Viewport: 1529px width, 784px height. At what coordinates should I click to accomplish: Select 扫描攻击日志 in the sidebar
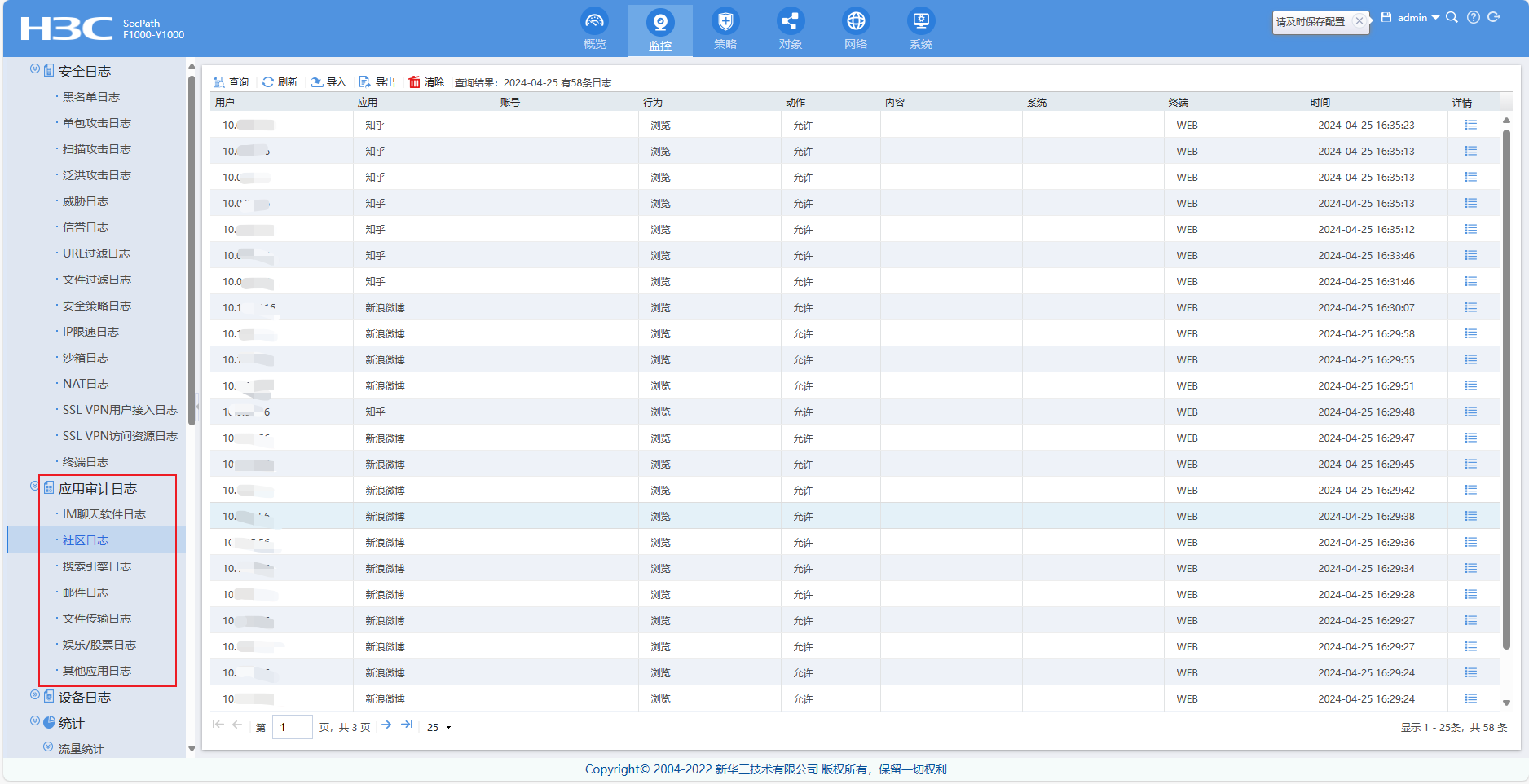coord(97,149)
